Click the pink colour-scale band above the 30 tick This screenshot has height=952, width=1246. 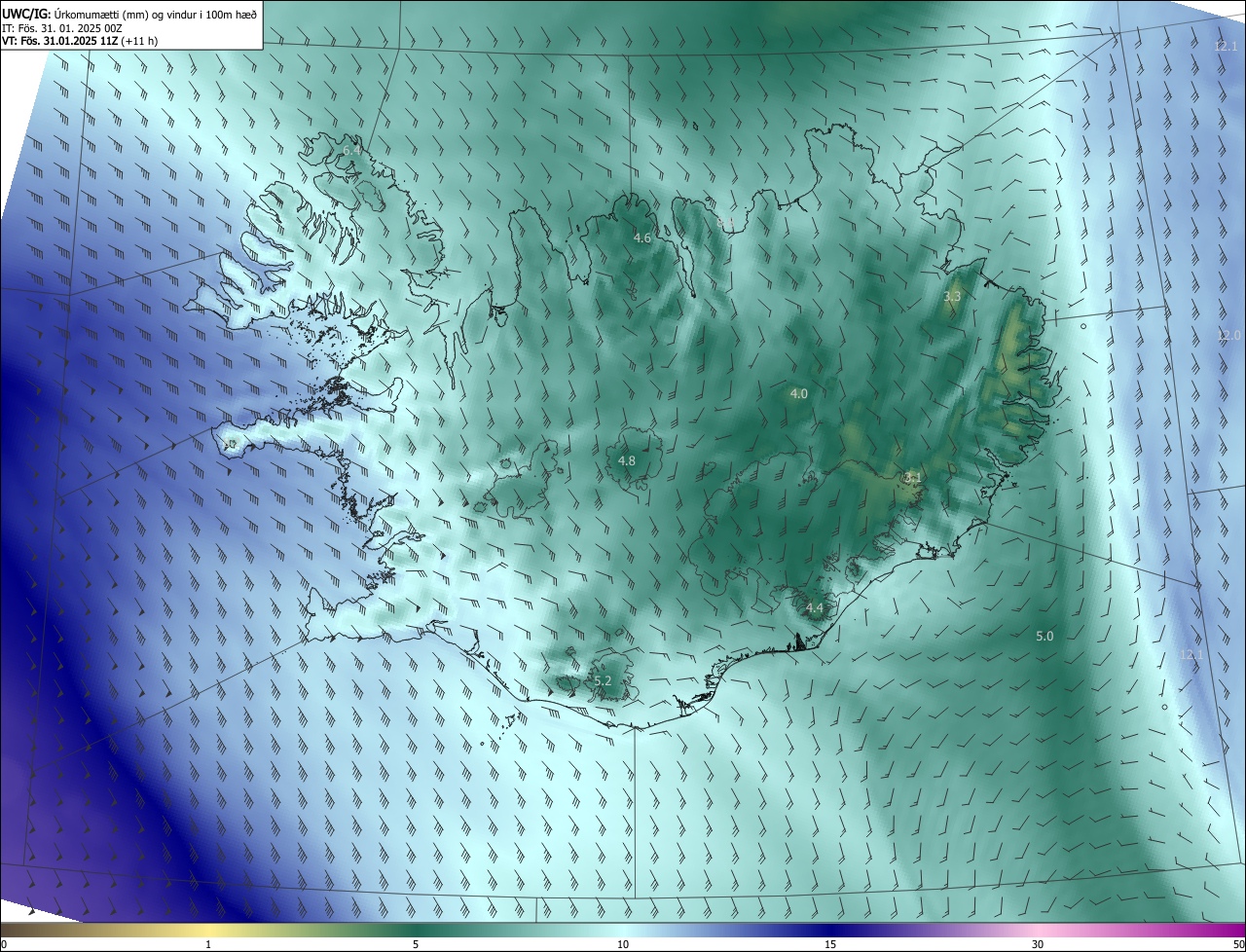tap(1038, 930)
